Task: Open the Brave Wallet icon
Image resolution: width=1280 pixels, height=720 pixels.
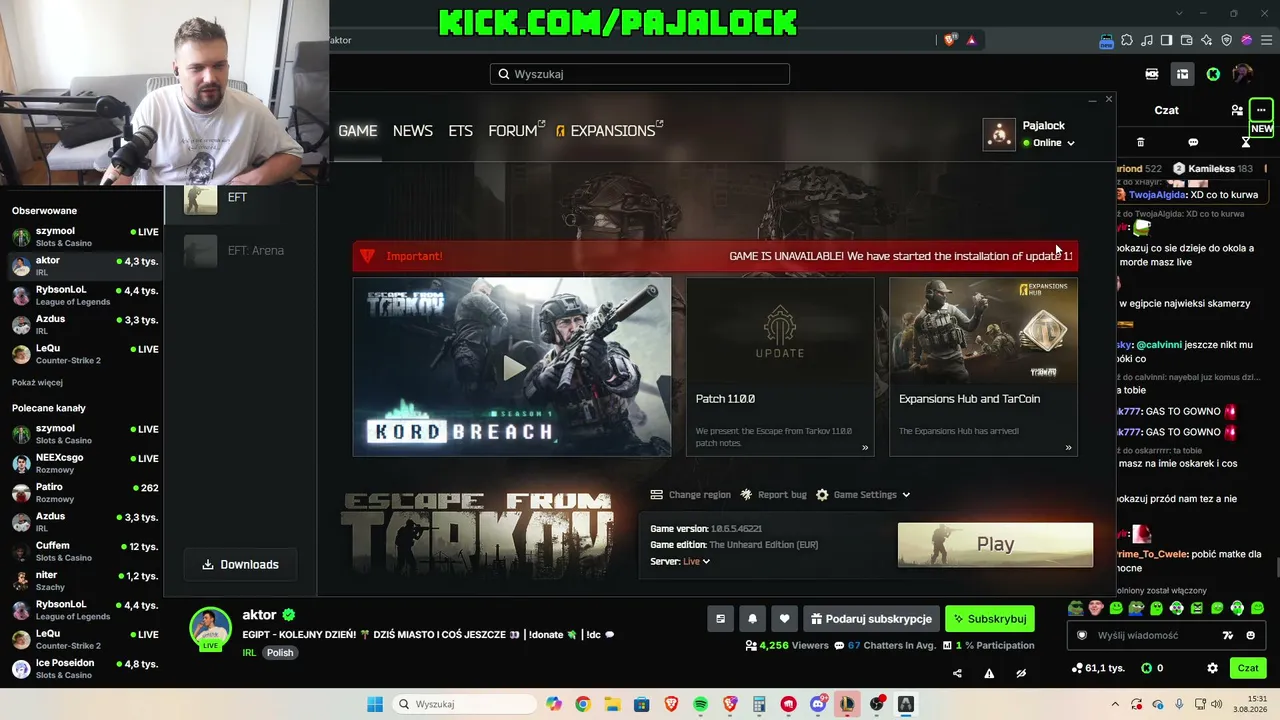Action: pyautogui.click(x=1187, y=40)
